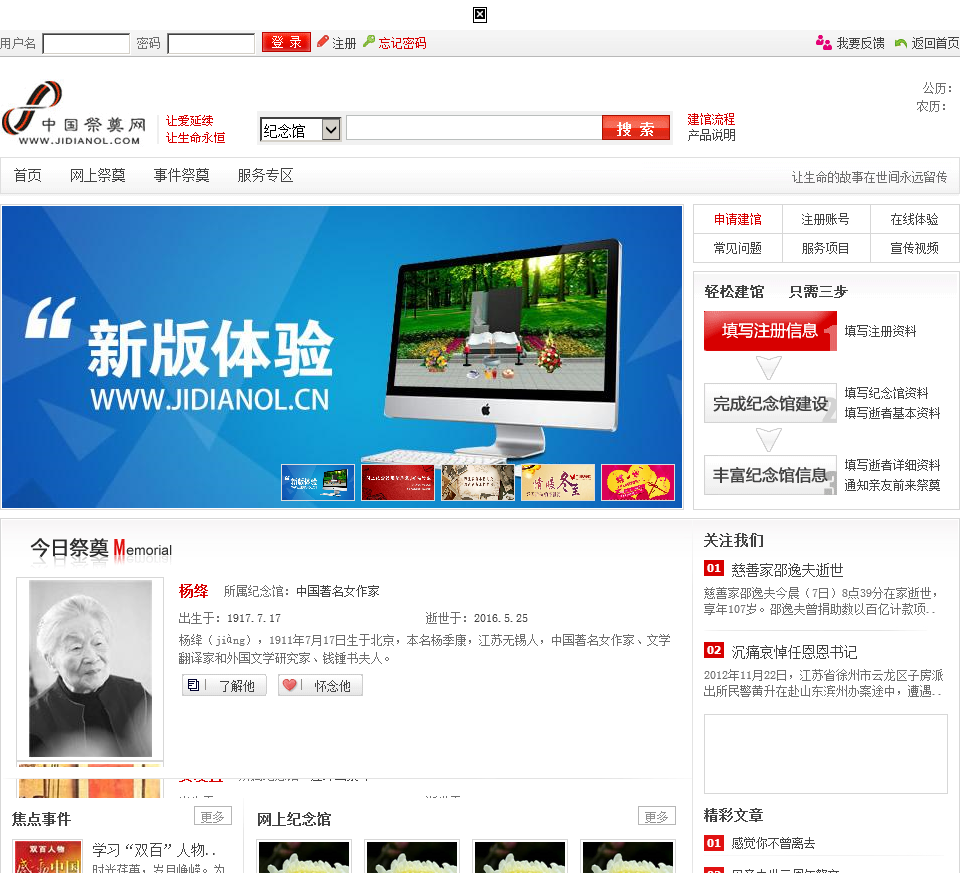Click the 怀念他 button
The height and width of the screenshot is (873, 960).
(320, 685)
